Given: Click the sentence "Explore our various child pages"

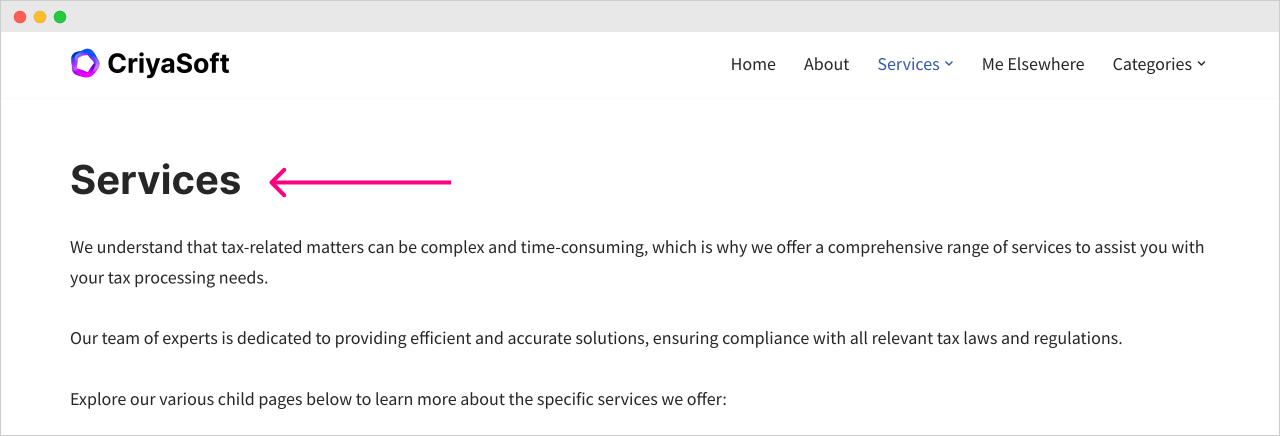Looking at the screenshot, I should click(398, 400).
